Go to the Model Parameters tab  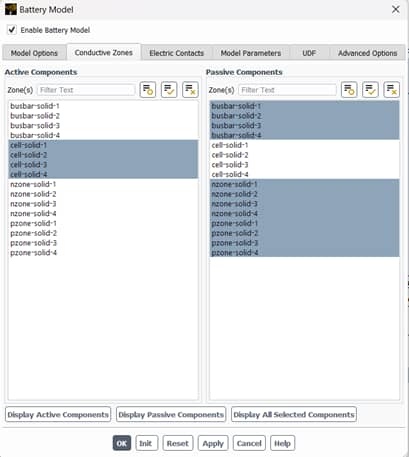coord(251,53)
